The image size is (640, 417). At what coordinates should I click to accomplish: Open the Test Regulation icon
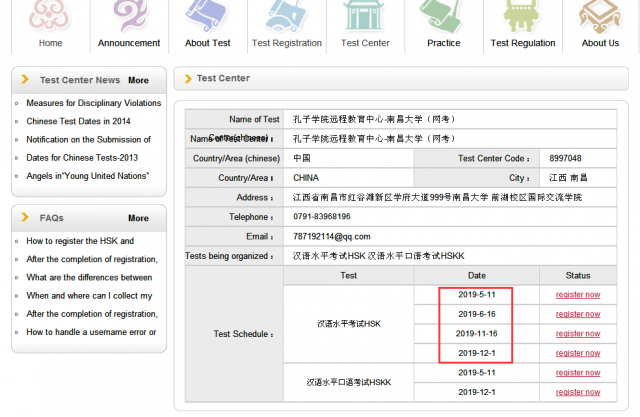[x=522, y=17]
